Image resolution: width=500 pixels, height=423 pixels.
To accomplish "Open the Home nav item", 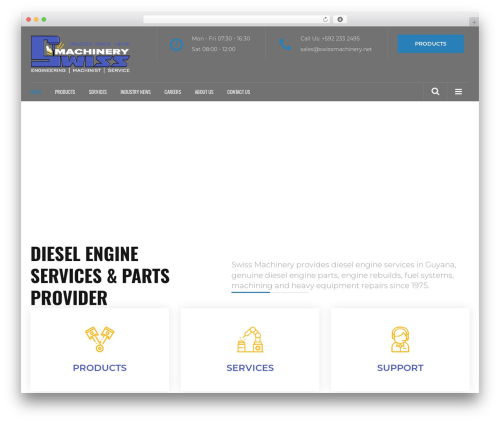I will pos(36,92).
